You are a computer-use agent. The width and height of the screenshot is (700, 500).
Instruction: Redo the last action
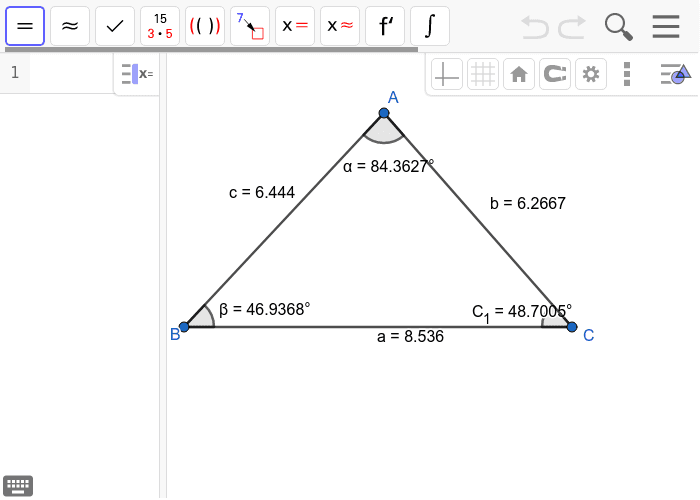tap(572, 27)
